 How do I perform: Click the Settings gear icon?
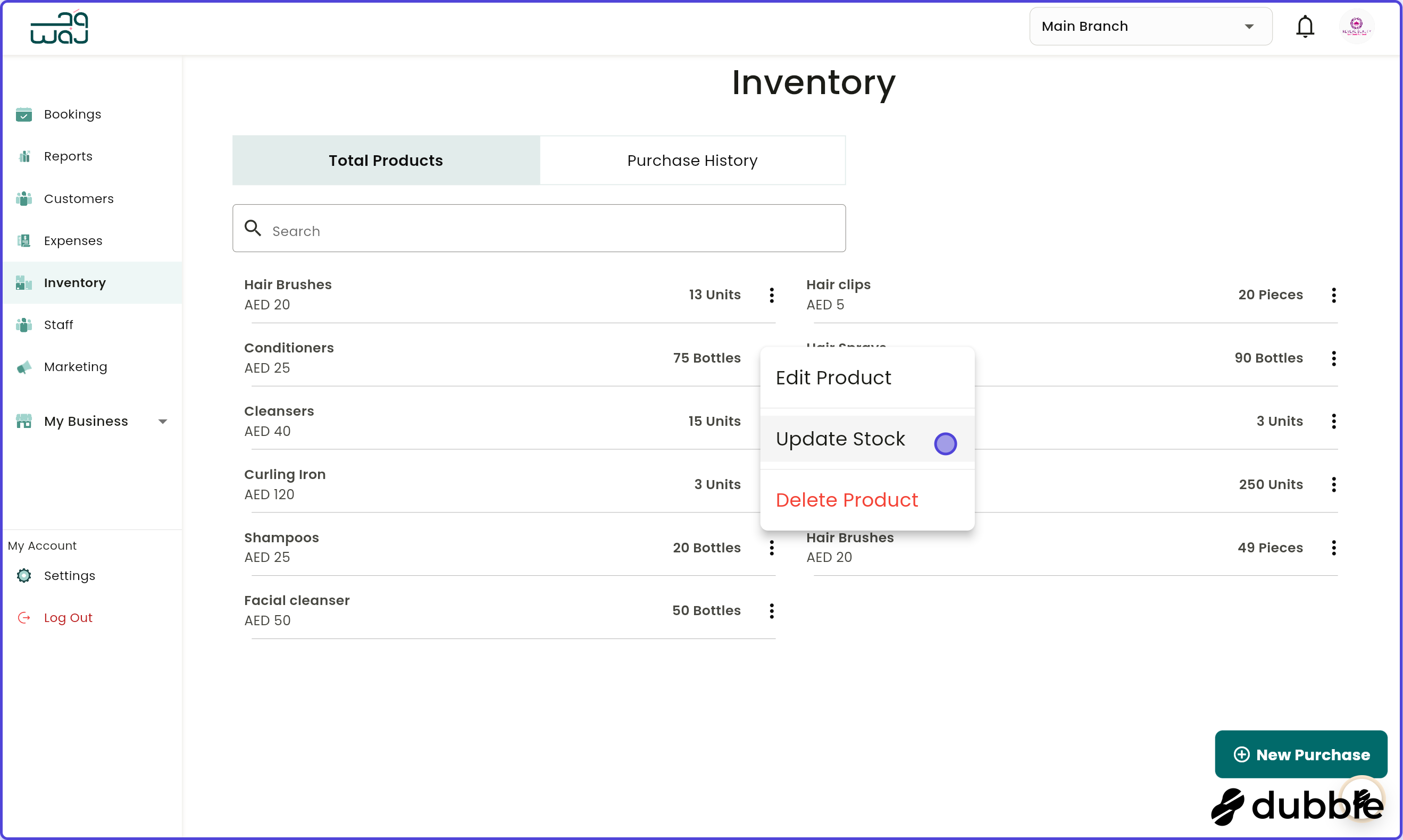24,576
